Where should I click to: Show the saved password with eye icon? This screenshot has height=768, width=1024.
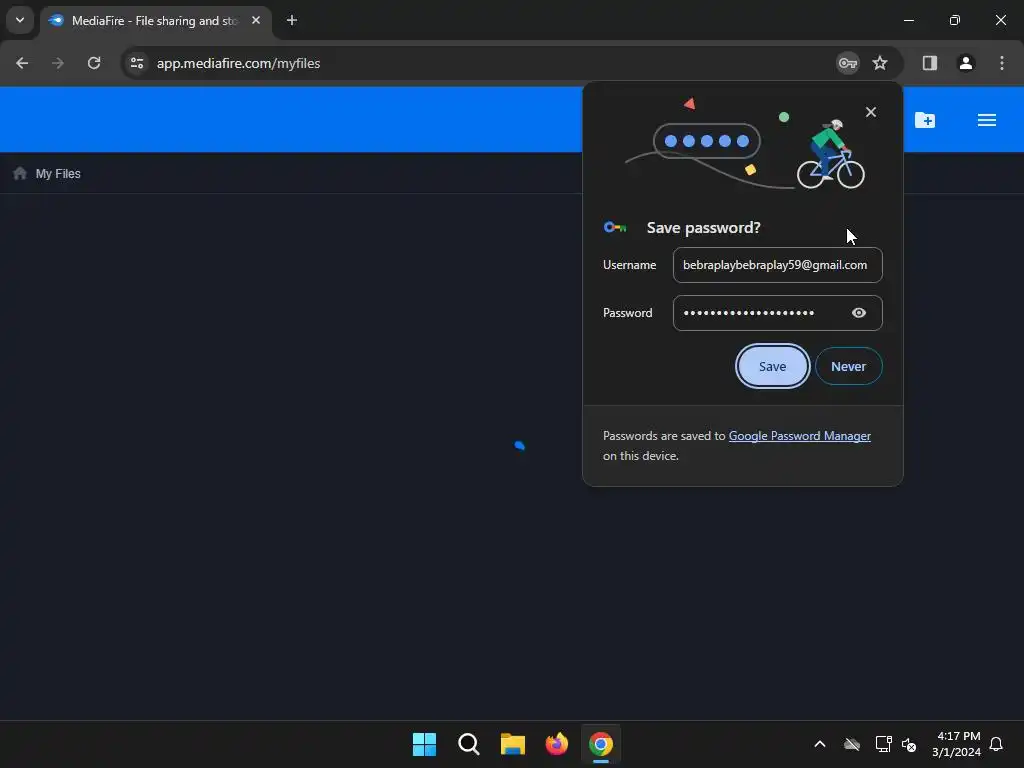tap(859, 313)
